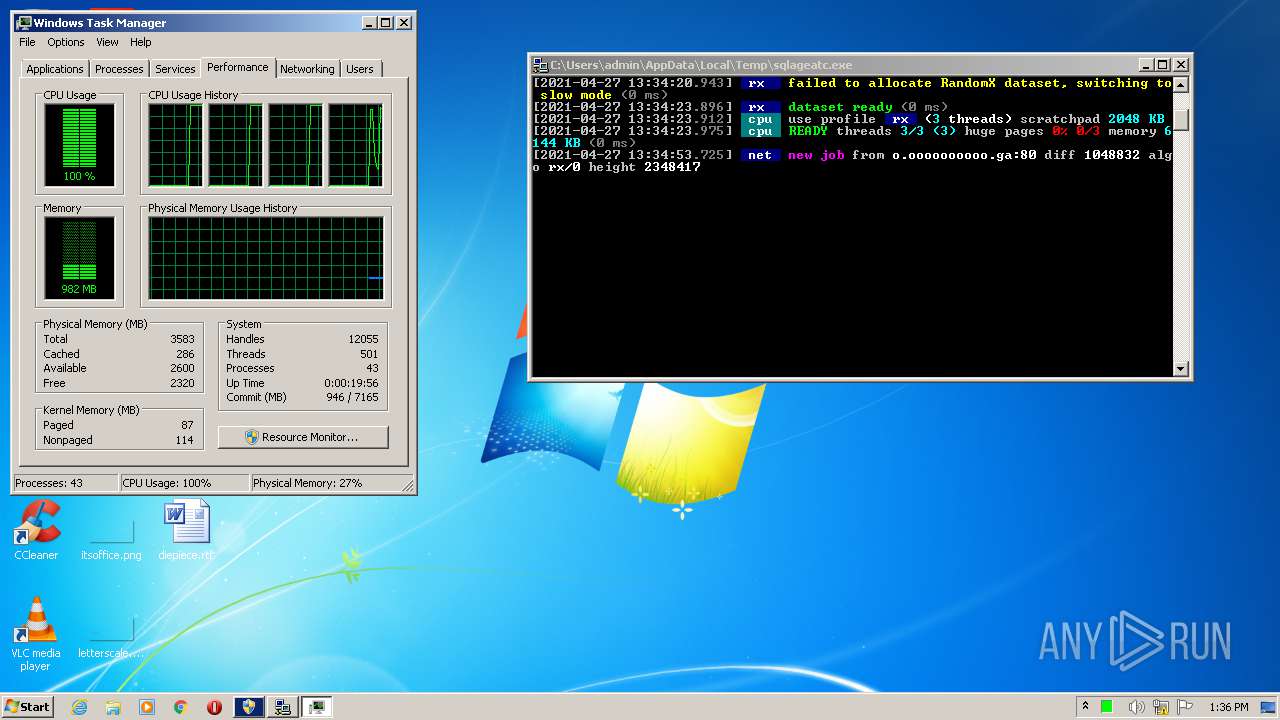Viewport: 1280px width, 720px height.
Task: Open Windows Explorer folder taskbar icon
Action: tap(113, 707)
